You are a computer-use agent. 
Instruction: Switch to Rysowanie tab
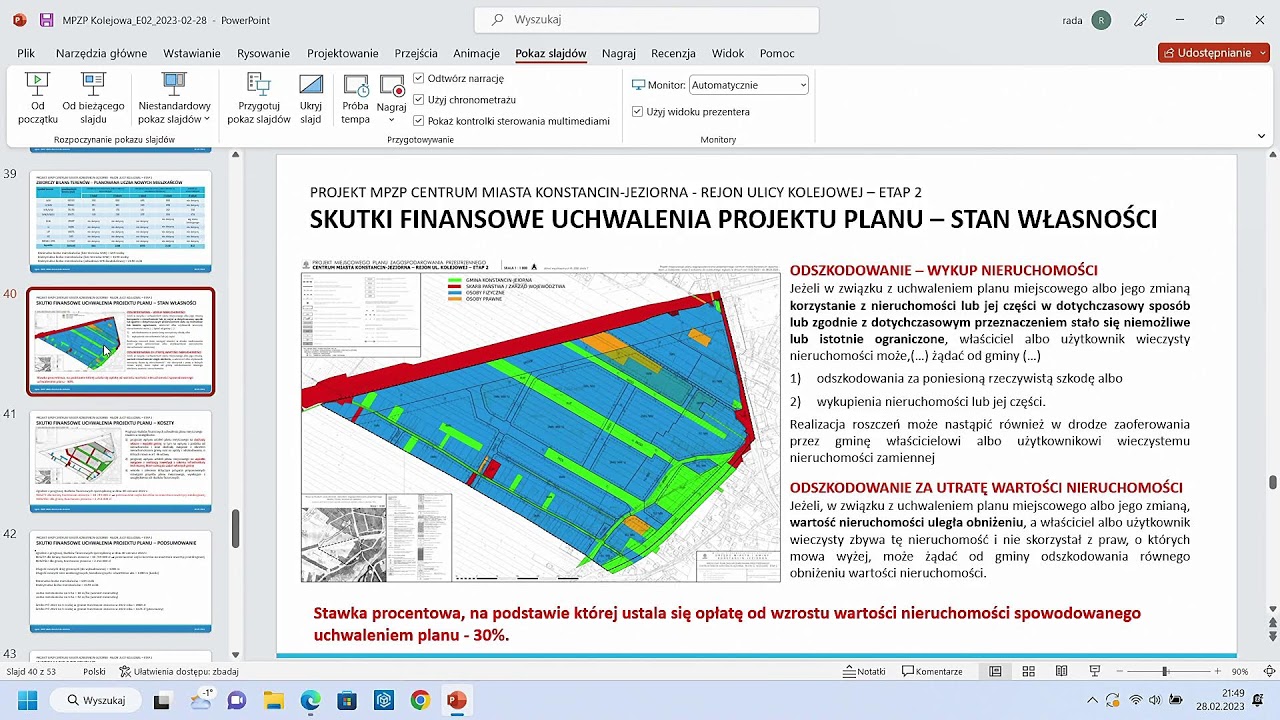[263, 53]
